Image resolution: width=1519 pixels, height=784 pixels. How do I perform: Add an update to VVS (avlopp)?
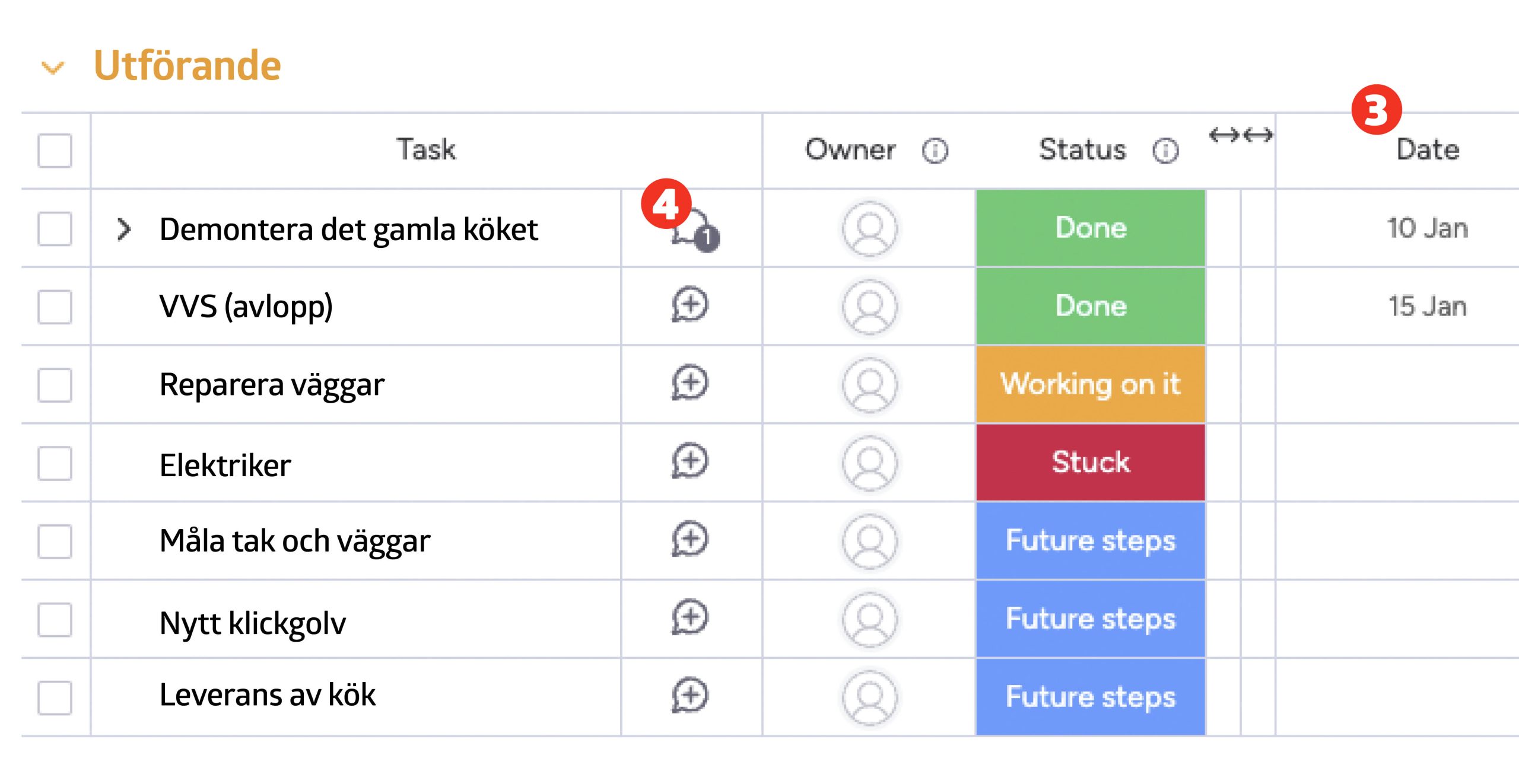689,305
